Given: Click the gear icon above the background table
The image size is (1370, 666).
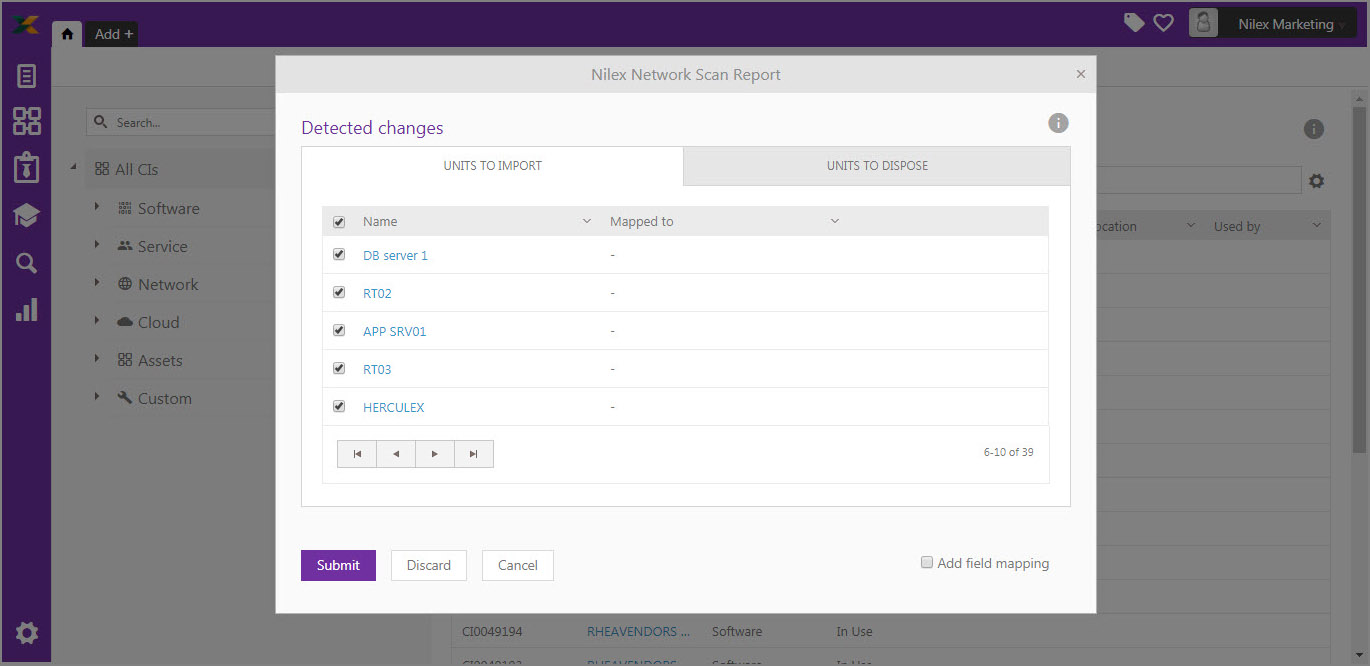Looking at the screenshot, I should 1317,181.
